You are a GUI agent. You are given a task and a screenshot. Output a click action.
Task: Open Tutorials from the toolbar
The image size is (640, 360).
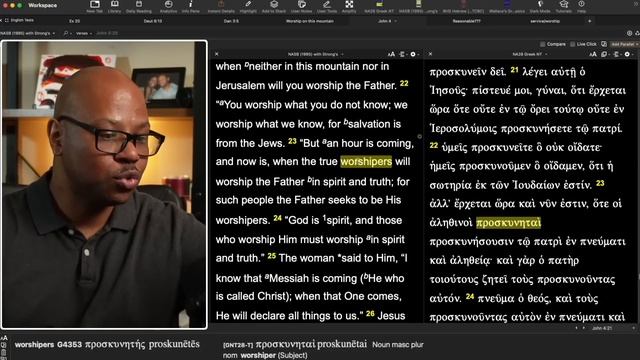pyautogui.click(x=564, y=7)
